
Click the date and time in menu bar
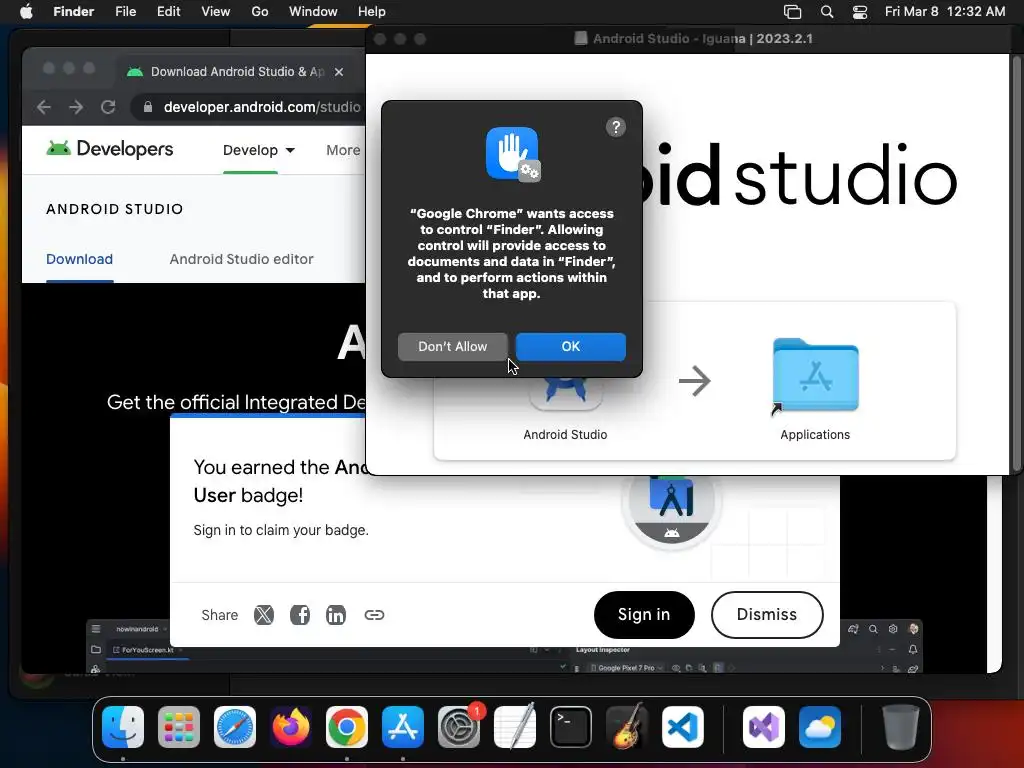click(945, 11)
